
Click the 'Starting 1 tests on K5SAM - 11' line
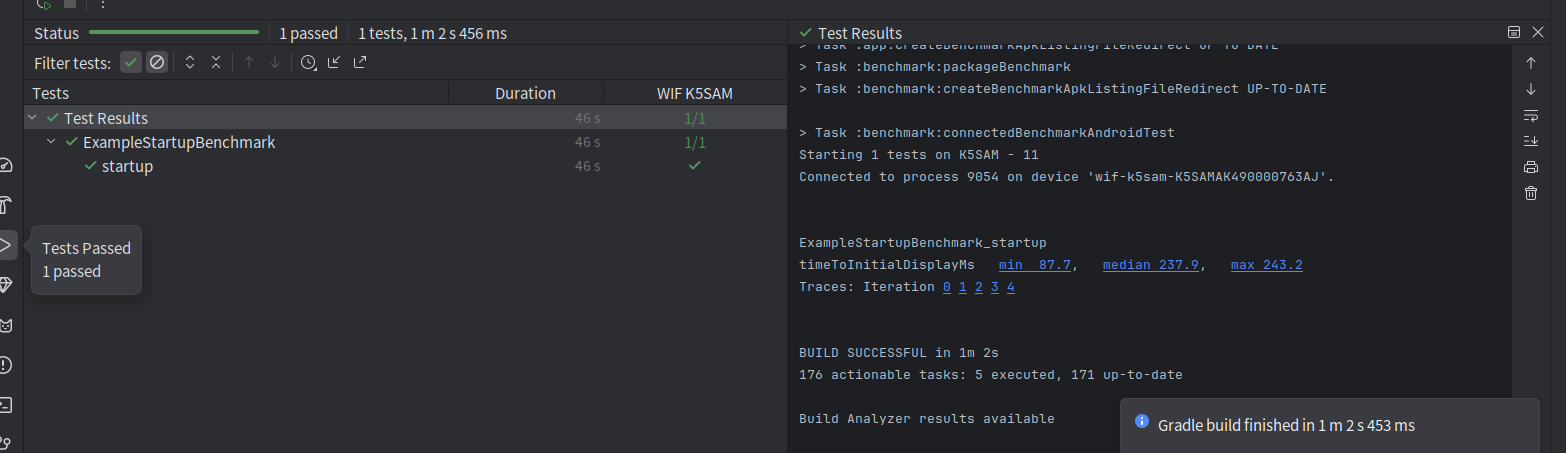(919, 155)
